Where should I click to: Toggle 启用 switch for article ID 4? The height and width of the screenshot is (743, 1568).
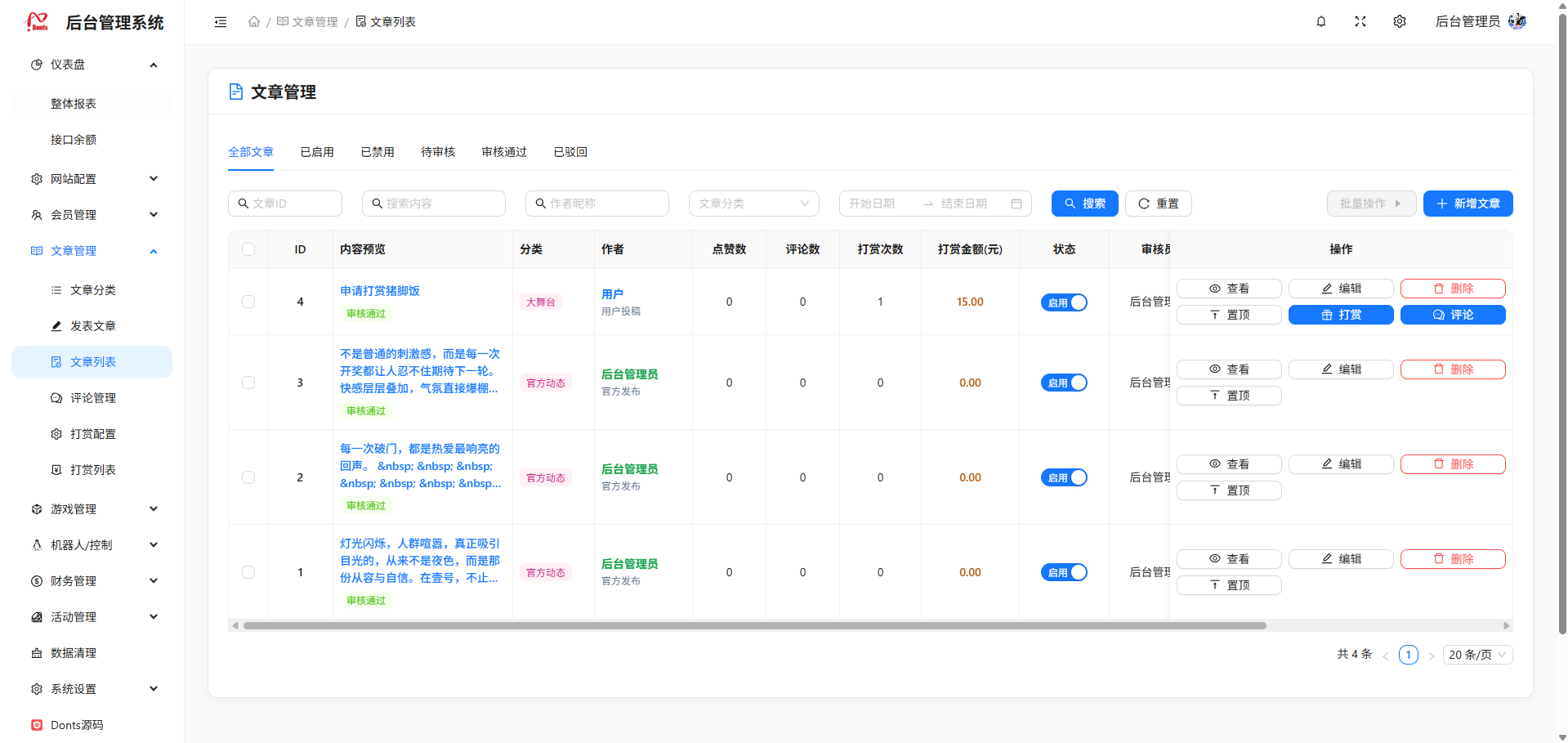click(x=1064, y=302)
